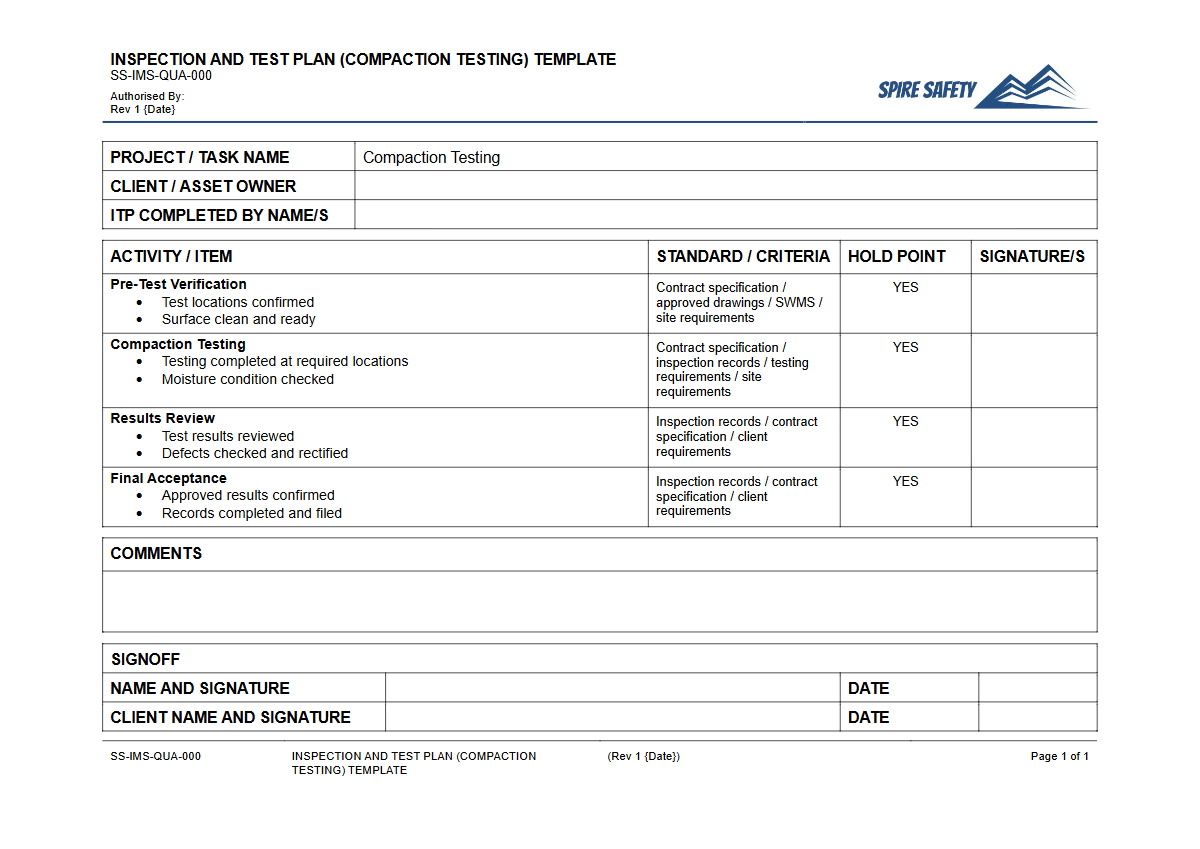
Task: Select the document code SS-IMS-QUA-000 under the title
Action: (x=161, y=75)
